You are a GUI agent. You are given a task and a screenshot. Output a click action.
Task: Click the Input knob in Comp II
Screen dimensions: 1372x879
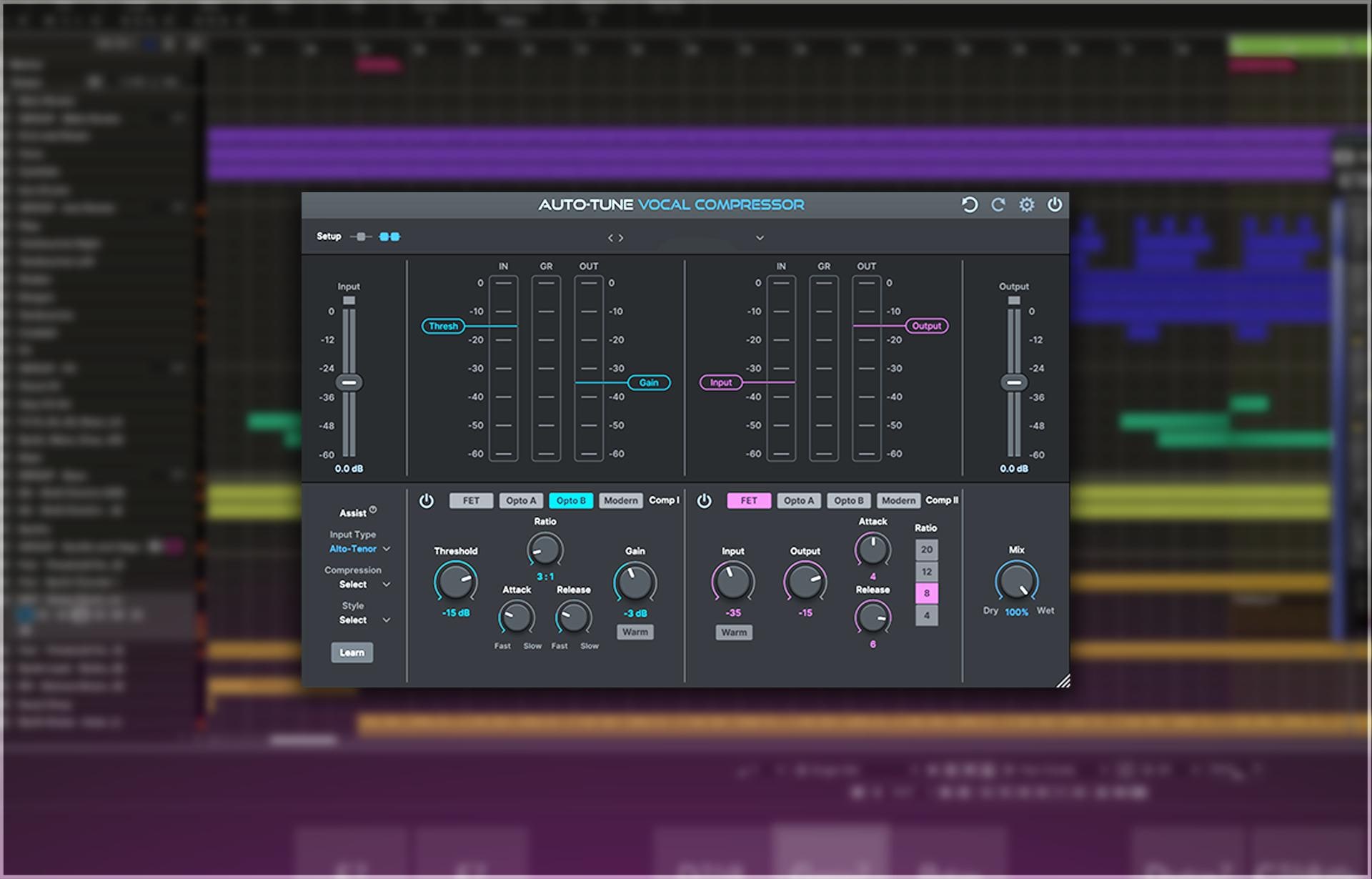pos(733,582)
